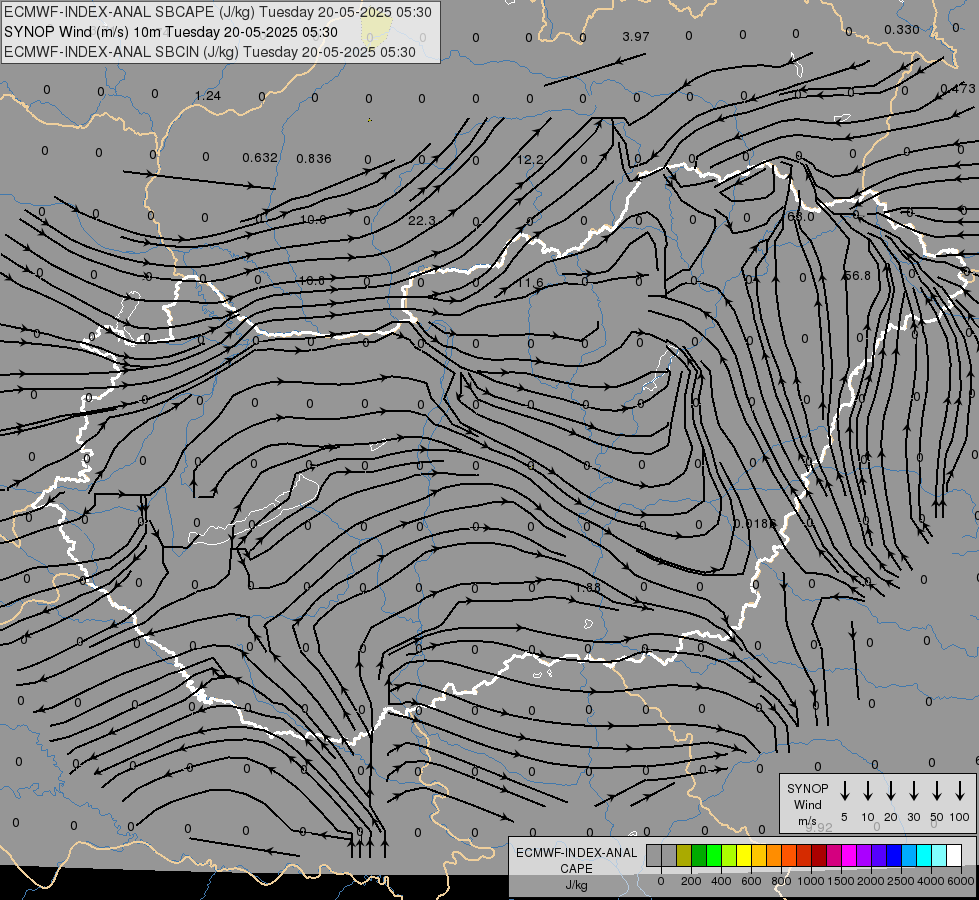Pick the dark maroon-red CAPE legend swatch
Screen dimensions: 979x900
[819, 856]
